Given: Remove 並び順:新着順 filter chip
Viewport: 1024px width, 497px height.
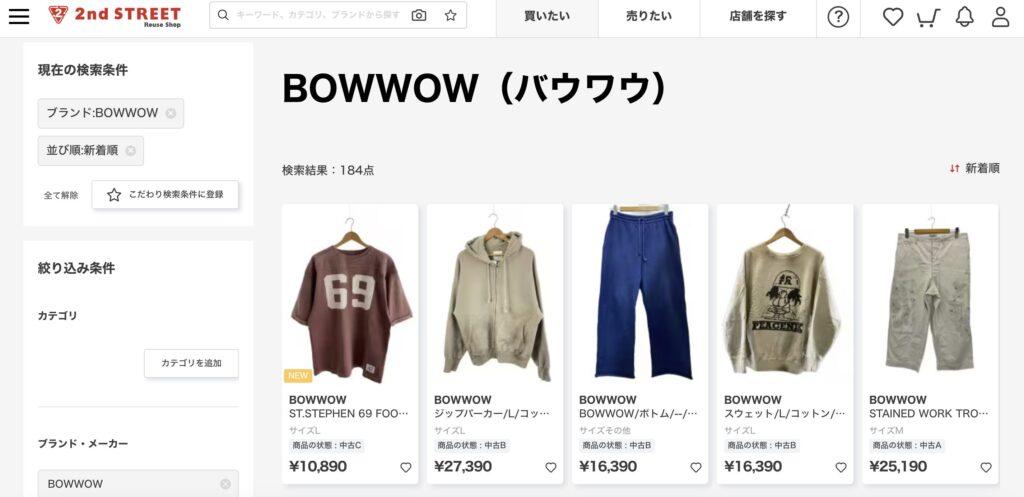Looking at the screenshot, I should click(131, 151).
